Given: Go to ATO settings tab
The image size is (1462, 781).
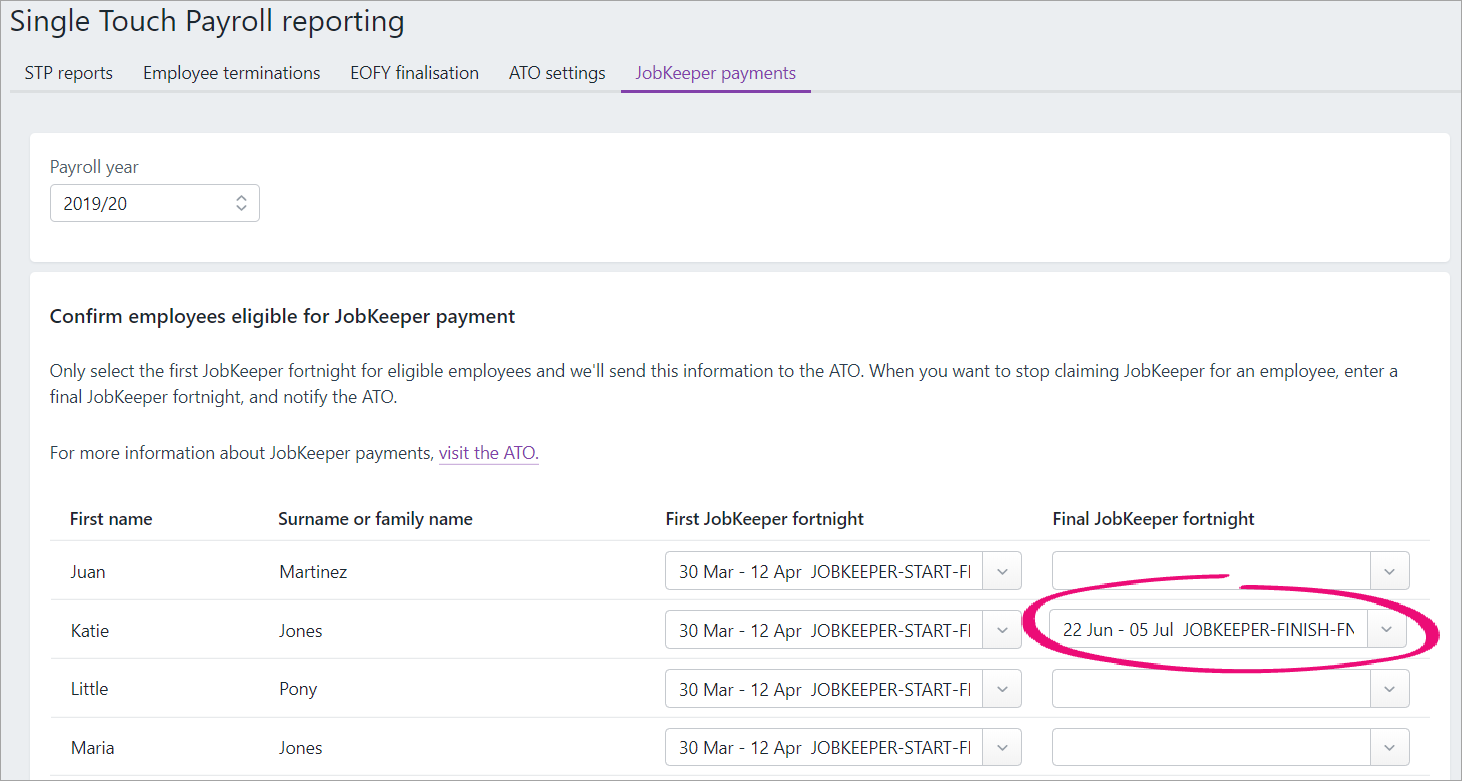Looking at the screenshot, I should coord(557,73).
